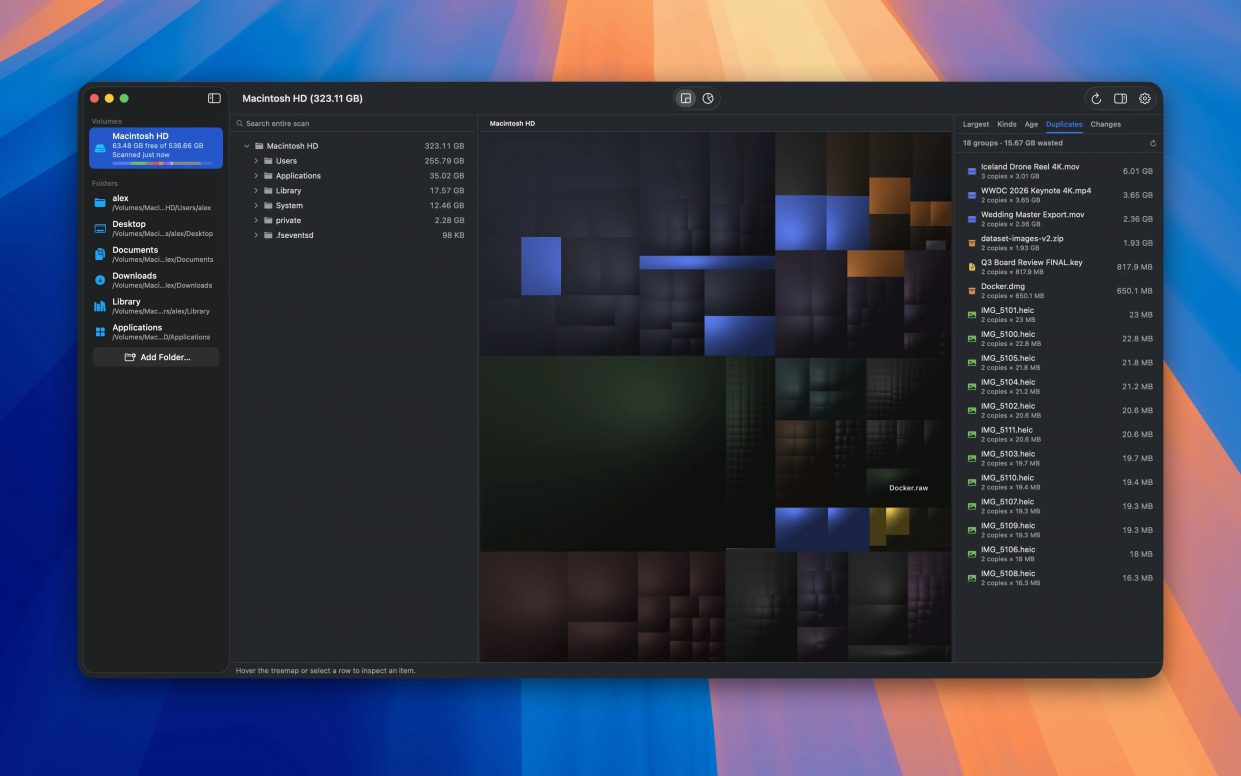Switch to sunburst pie chart view
The width and height of the screenshot is (1241, 776).
point(708,98)
